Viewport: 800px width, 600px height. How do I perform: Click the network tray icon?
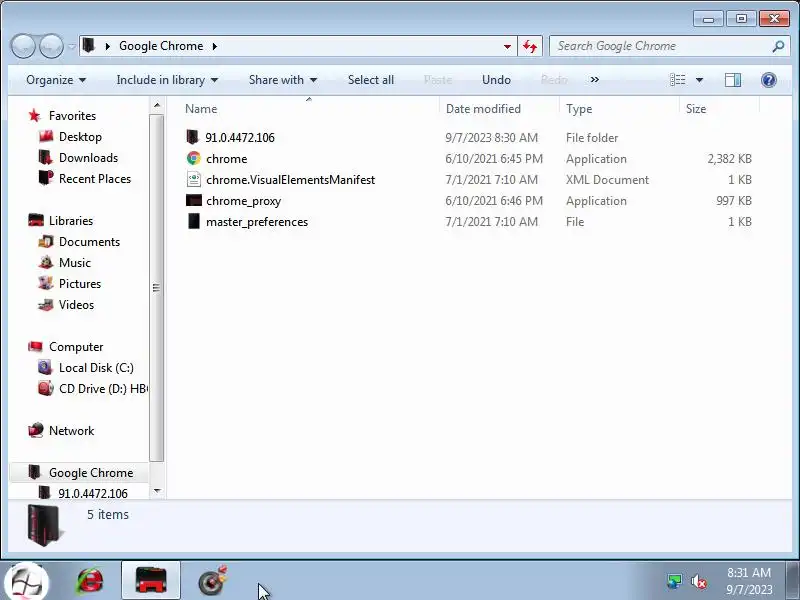click(674, 581)
